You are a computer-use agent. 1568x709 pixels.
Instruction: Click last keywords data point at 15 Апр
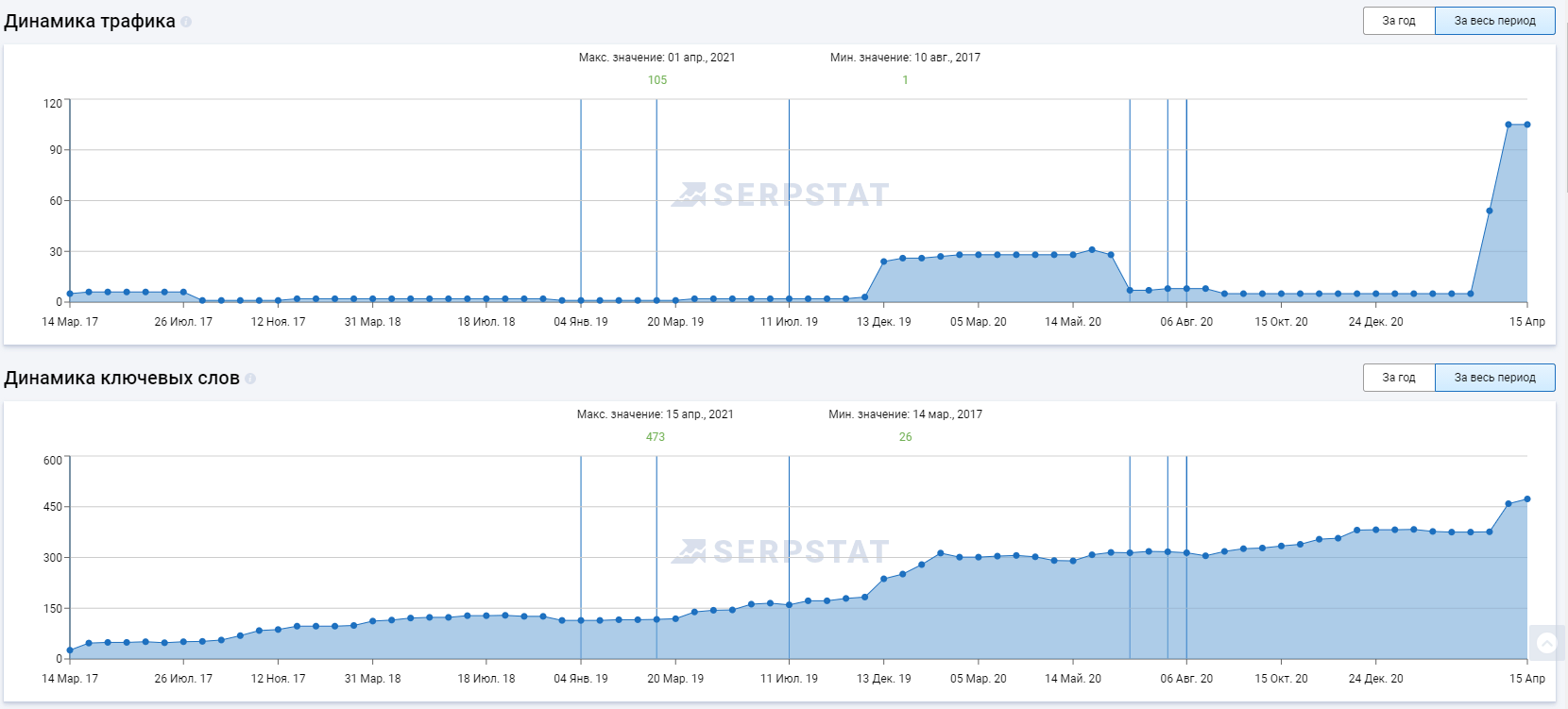coord(1527,499)
